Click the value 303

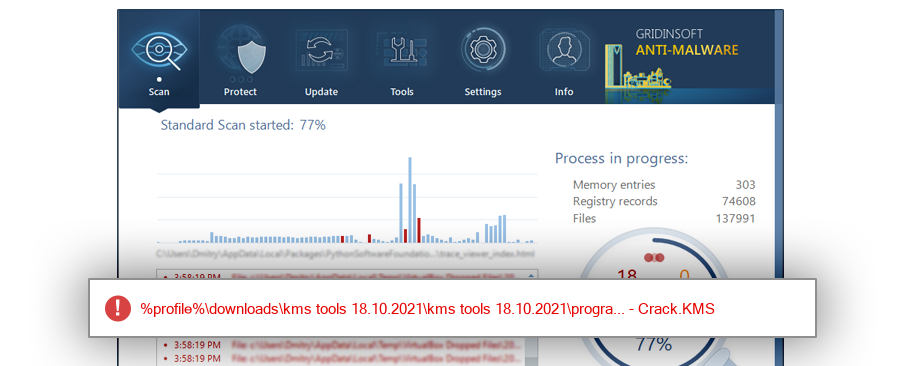pos(745,185)
